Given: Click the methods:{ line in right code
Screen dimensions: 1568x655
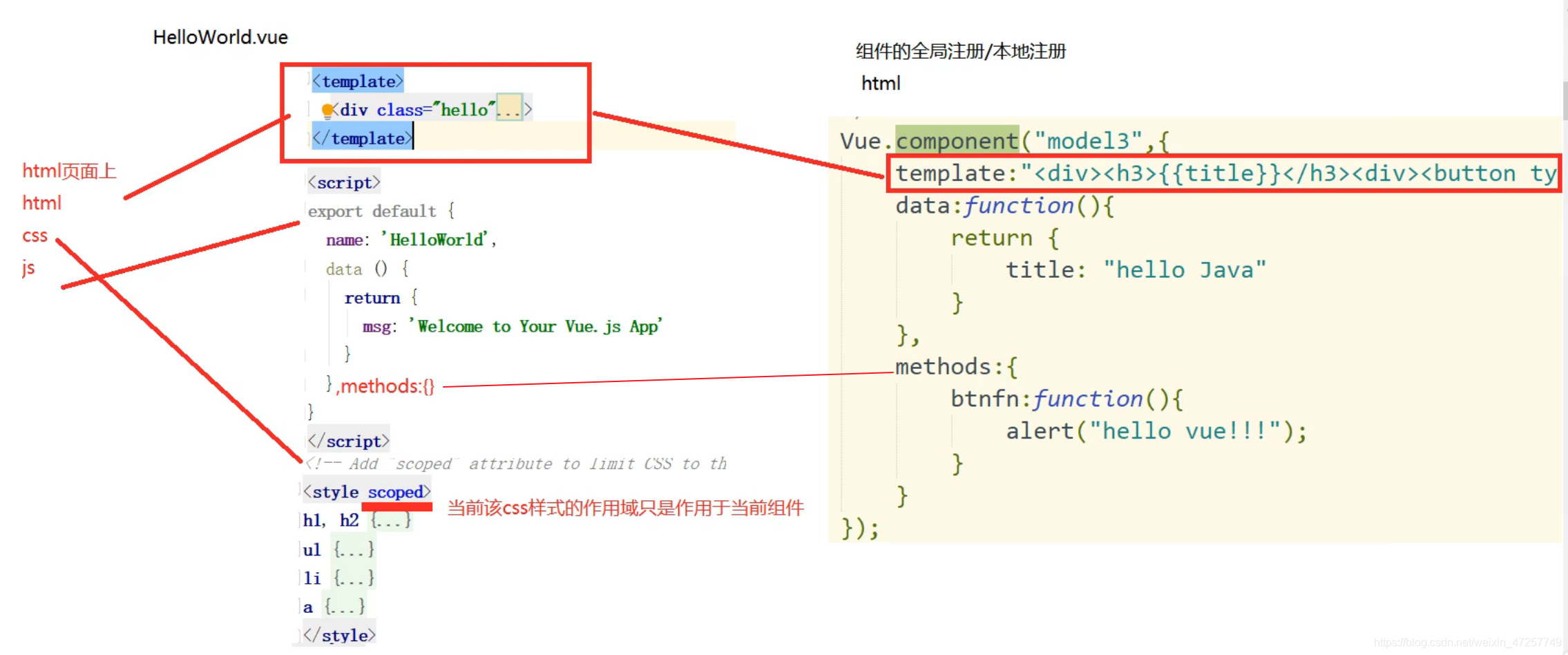Looking at the screenshot, I should tap(957, 367).
